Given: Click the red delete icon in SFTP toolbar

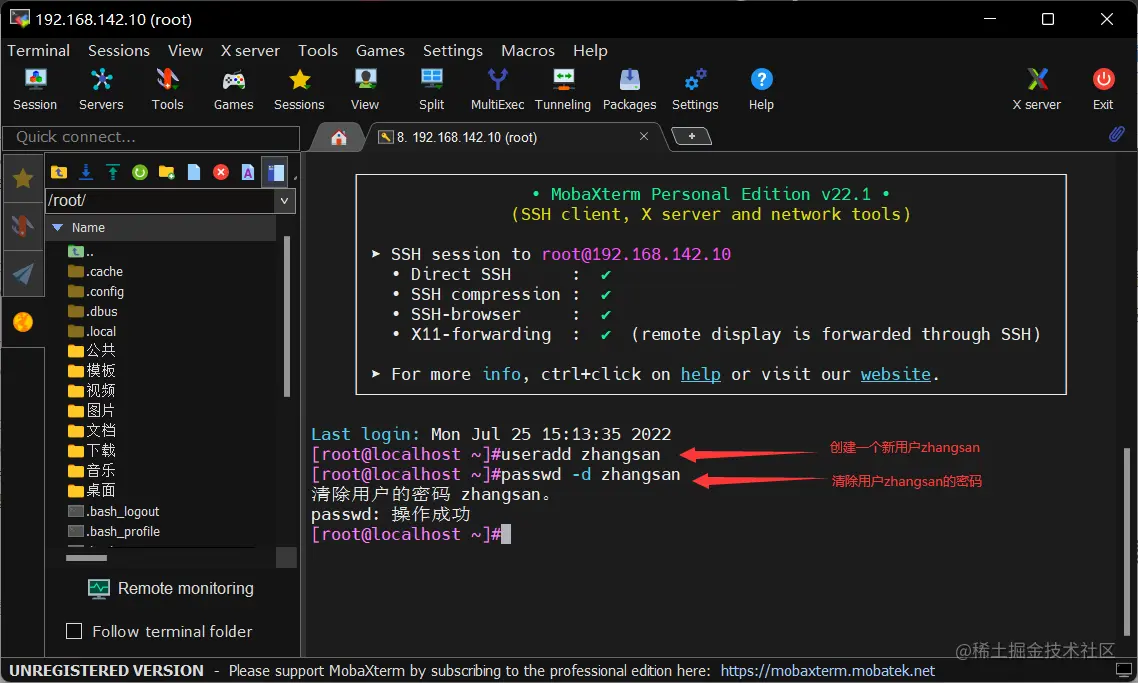Looking at the screenshot, I should click(x=221, y=172).
